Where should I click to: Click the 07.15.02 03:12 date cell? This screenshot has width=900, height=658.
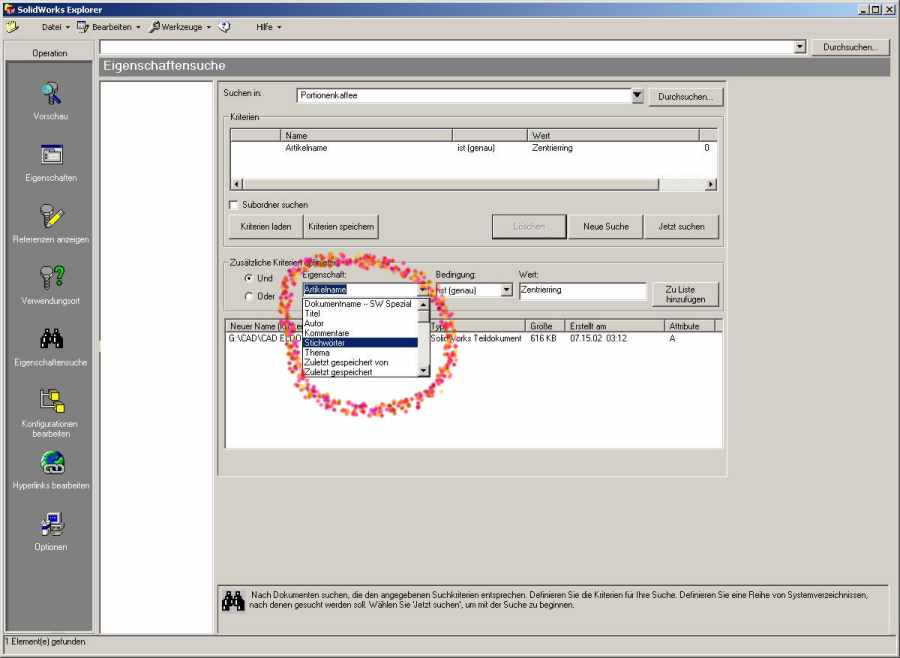pyautogui.click(x=598, y=339)
